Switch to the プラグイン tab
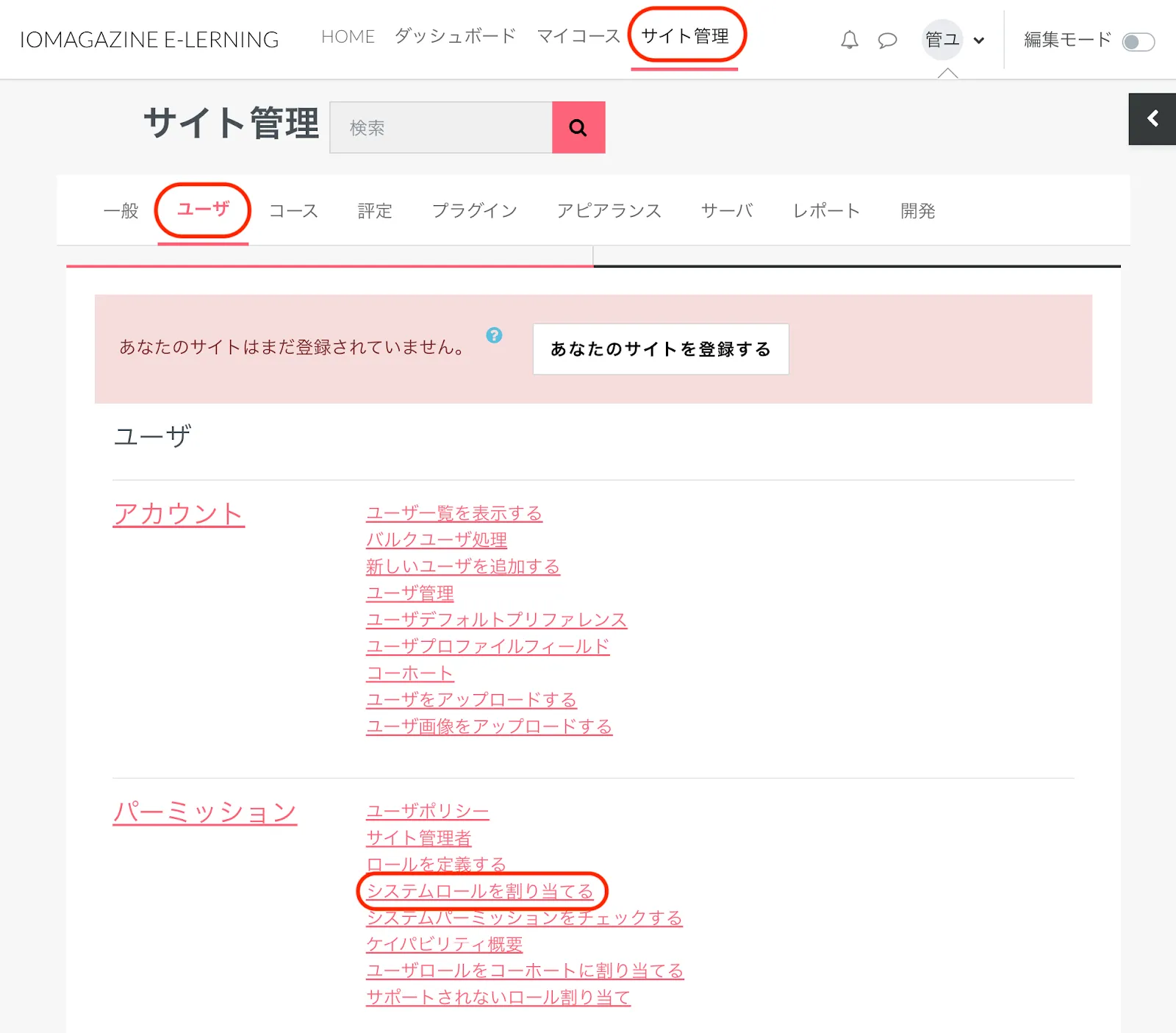Viewport: 1176px width, 1033px height. point(474,211)
